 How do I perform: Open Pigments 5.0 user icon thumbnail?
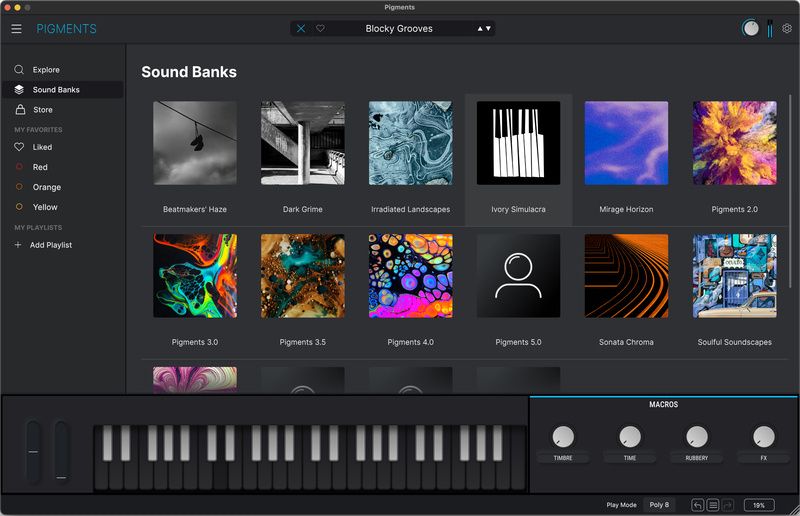pos(518,276)
